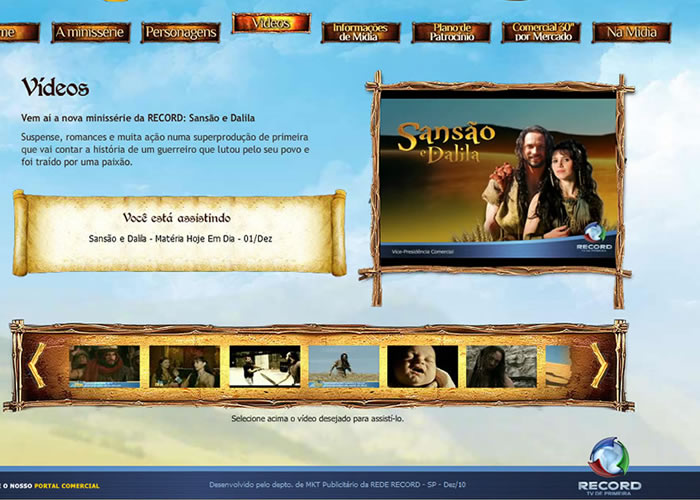Select thumbnail of the baby's face
Viewport: 700px width, 500px height.
(x=423, y=367)
